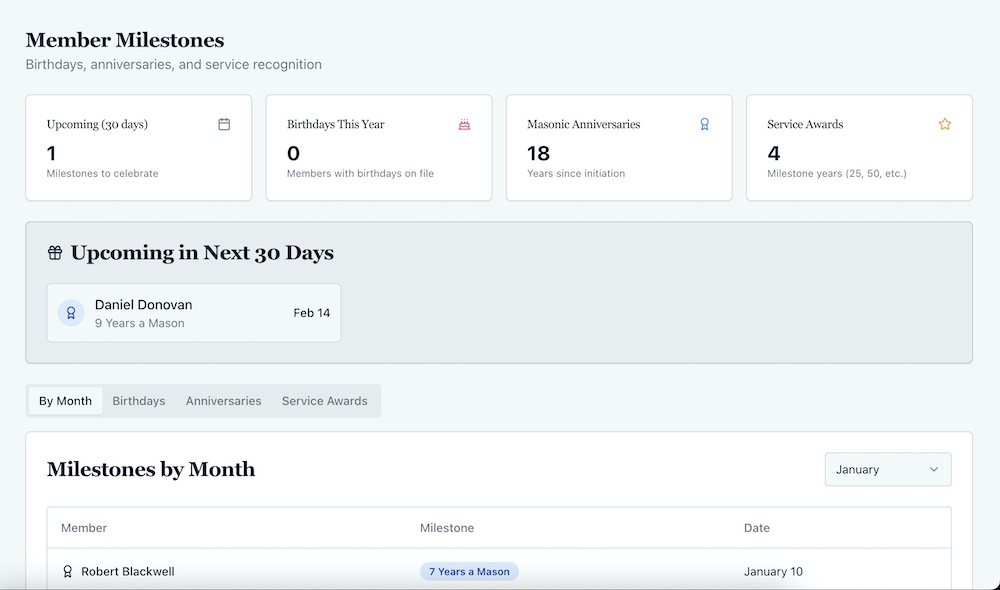This screenshot has height=590, width=1000.
Task: Click the gift icon beside Upcoming heading
Action: pyautogui.click(x=55, y=253)
